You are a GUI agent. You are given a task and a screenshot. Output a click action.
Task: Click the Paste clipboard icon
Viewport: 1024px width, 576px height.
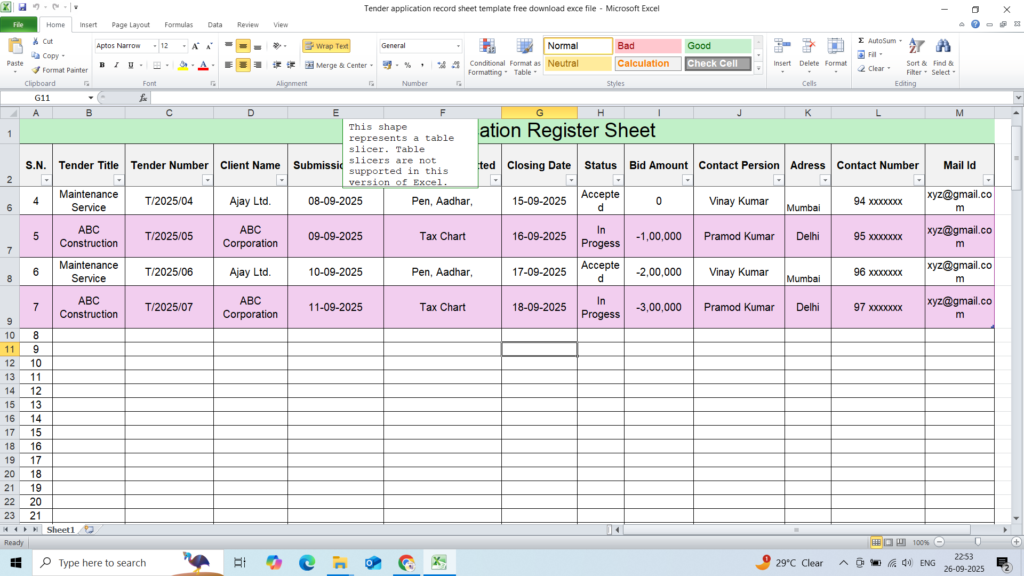pos(15,46)
